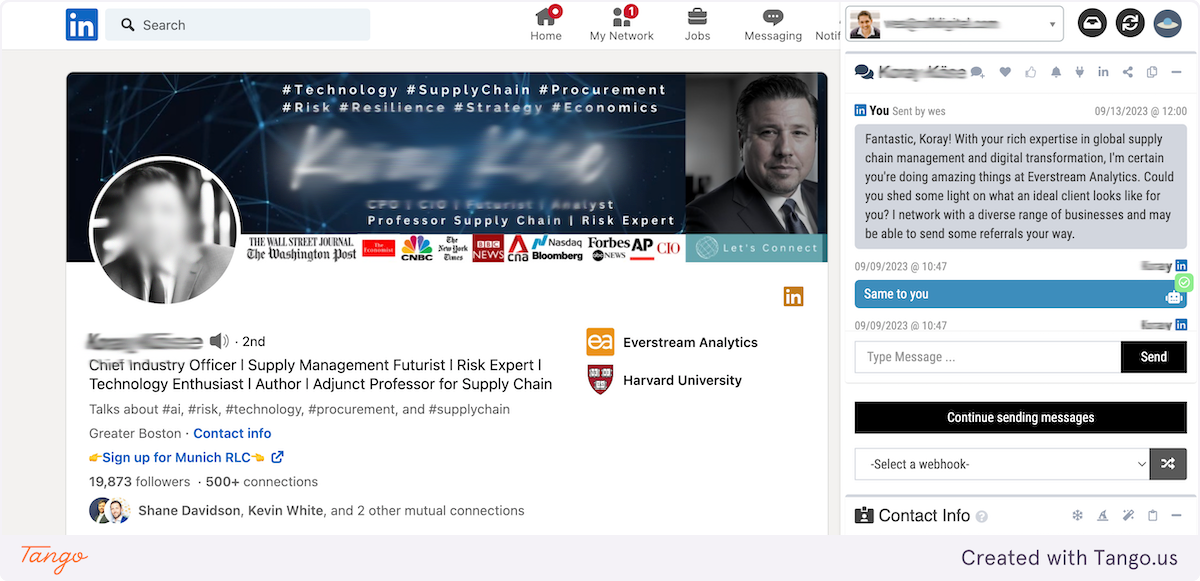Click the webhook shuffle button
Image resolution: width=1200 pixels, height=581 pixels.
(1169, 464)
